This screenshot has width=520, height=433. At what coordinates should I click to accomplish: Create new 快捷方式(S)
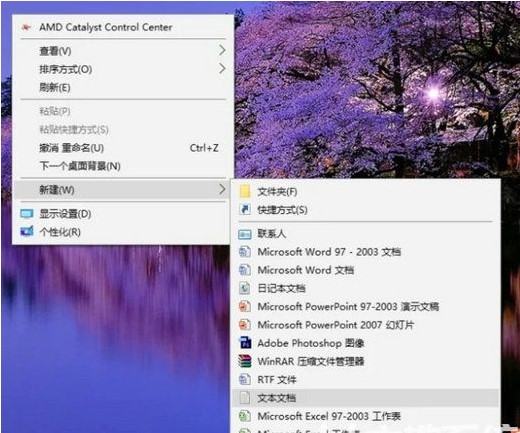pyautogui.click(x=365, y=210)
